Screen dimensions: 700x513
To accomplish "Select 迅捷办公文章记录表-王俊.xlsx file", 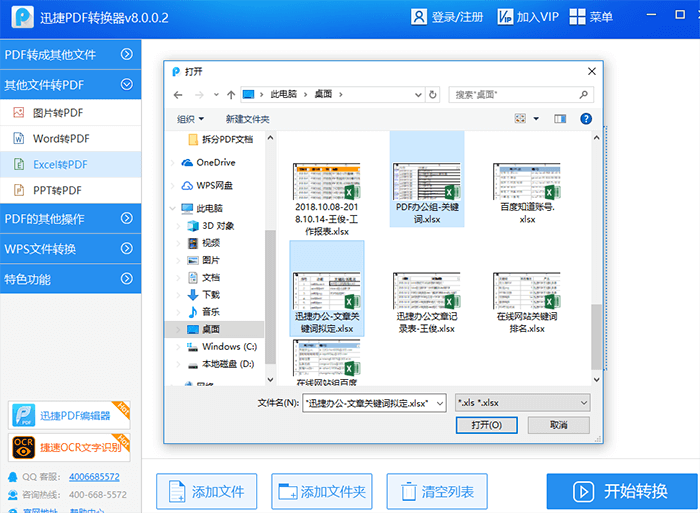I will 427,303.
